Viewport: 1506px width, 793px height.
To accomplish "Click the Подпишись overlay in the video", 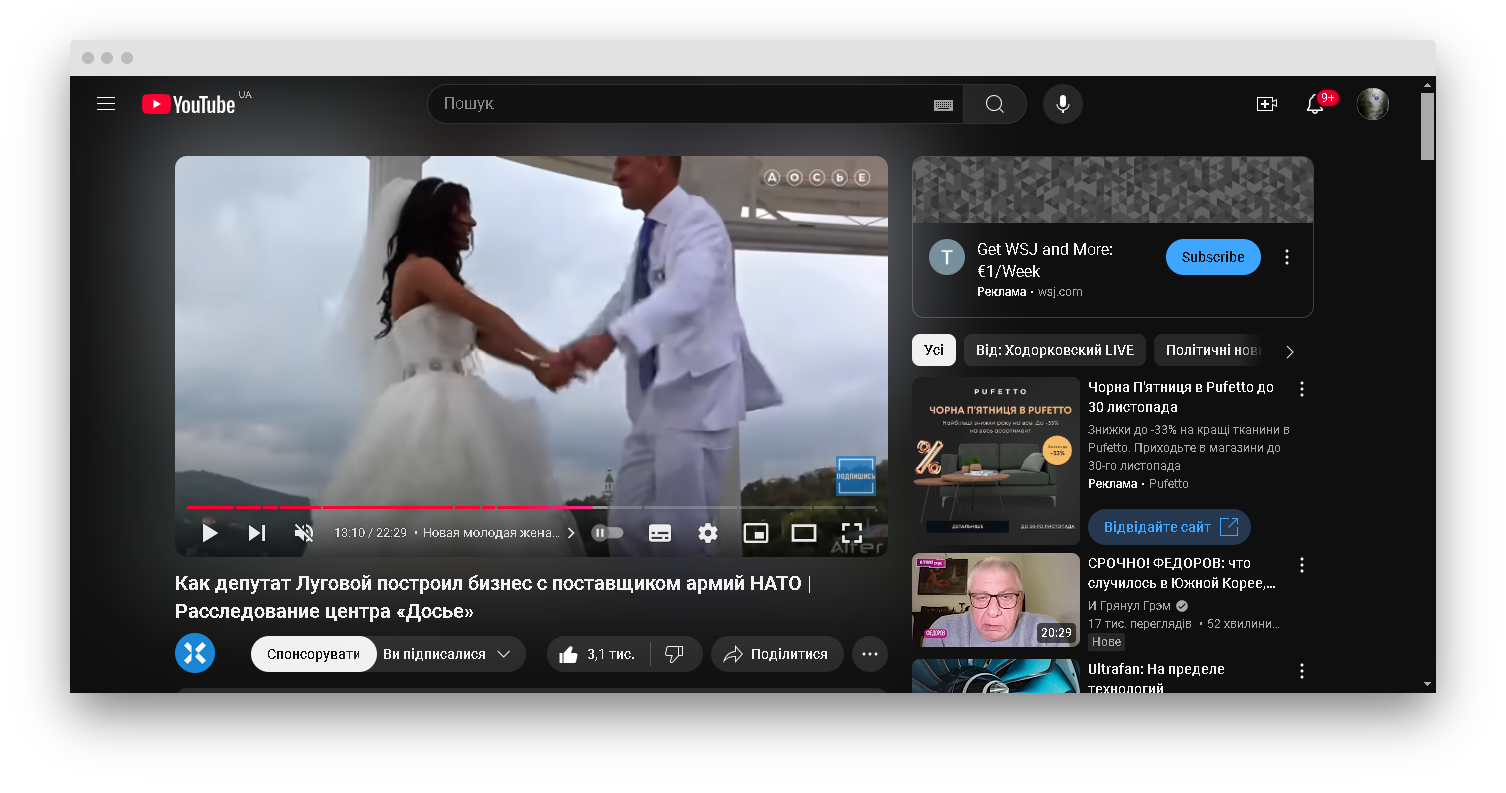I will coord(856,476).
